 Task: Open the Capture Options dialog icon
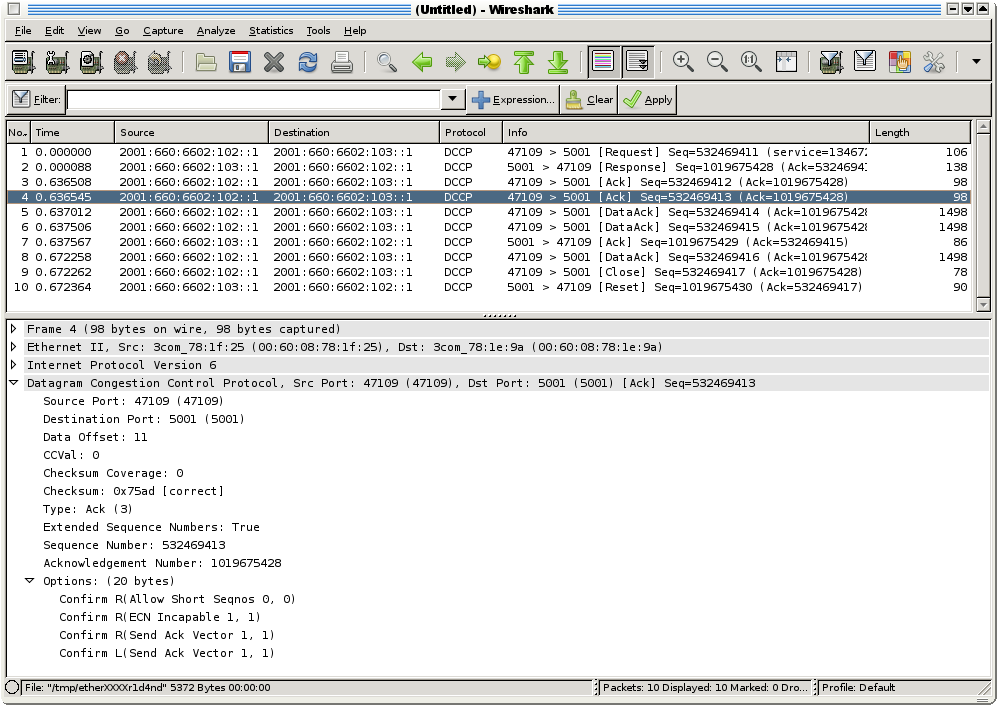point(56,61)
